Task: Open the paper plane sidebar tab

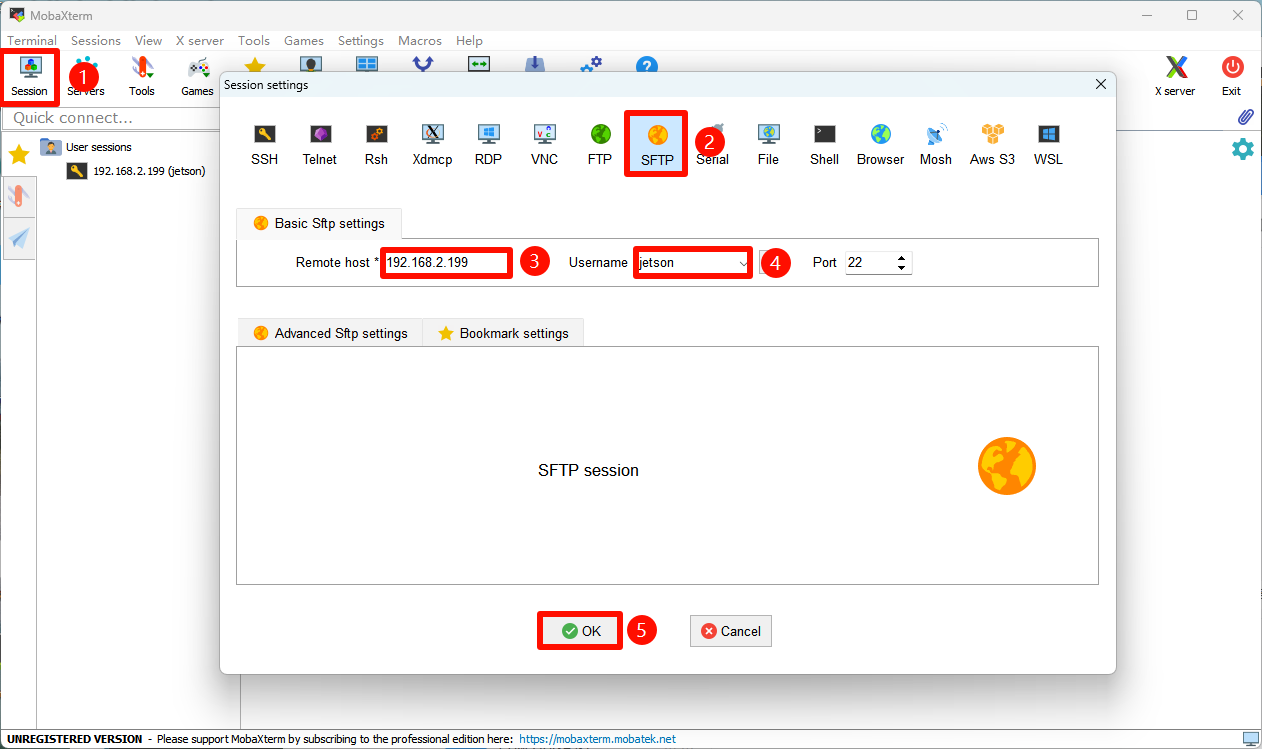Action: tap(19, 238)
